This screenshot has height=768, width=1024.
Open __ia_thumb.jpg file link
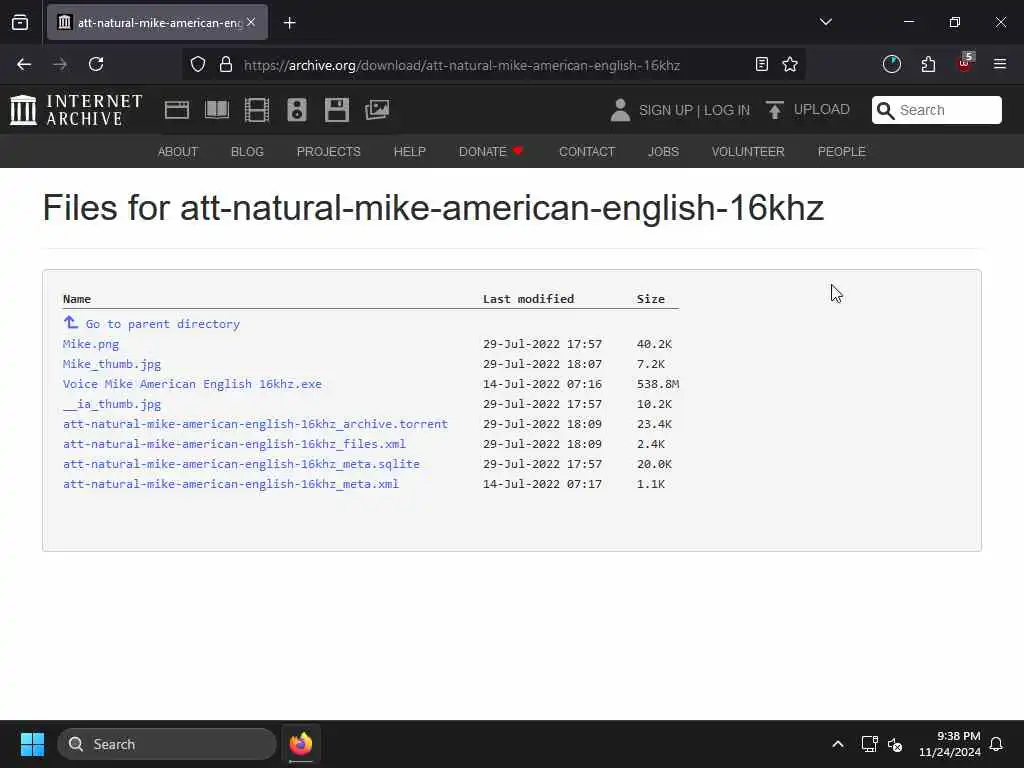tap(112, 404)
